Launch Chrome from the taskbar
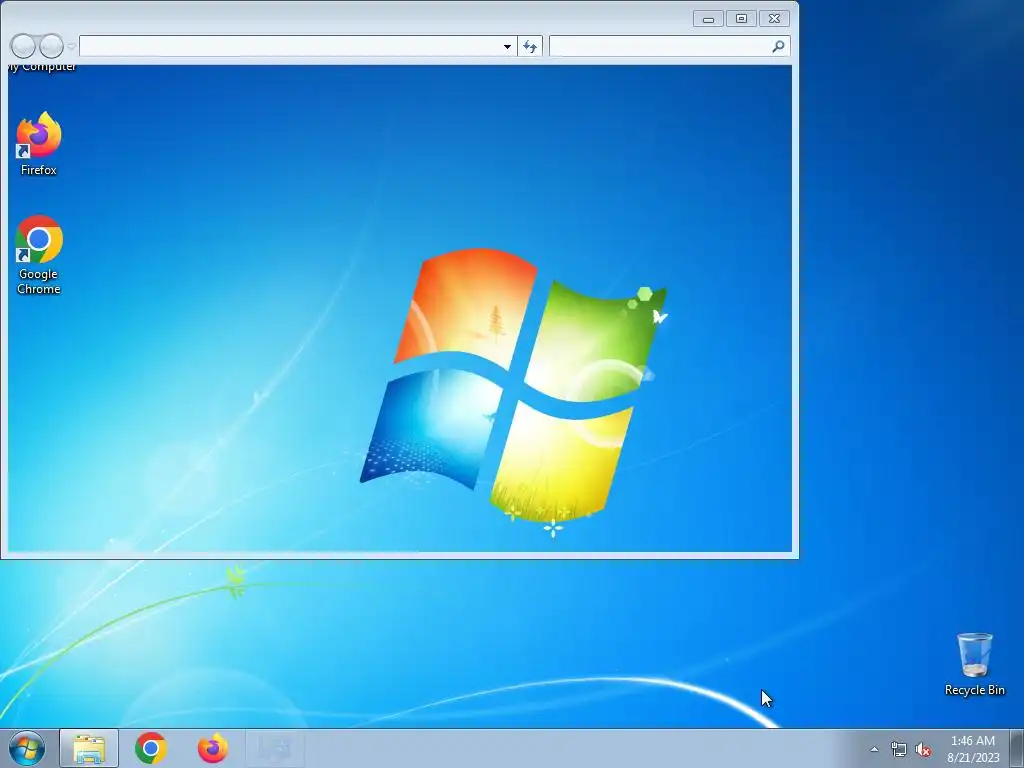This screenshot has width=1024, height=768. [x=151, y=748]
